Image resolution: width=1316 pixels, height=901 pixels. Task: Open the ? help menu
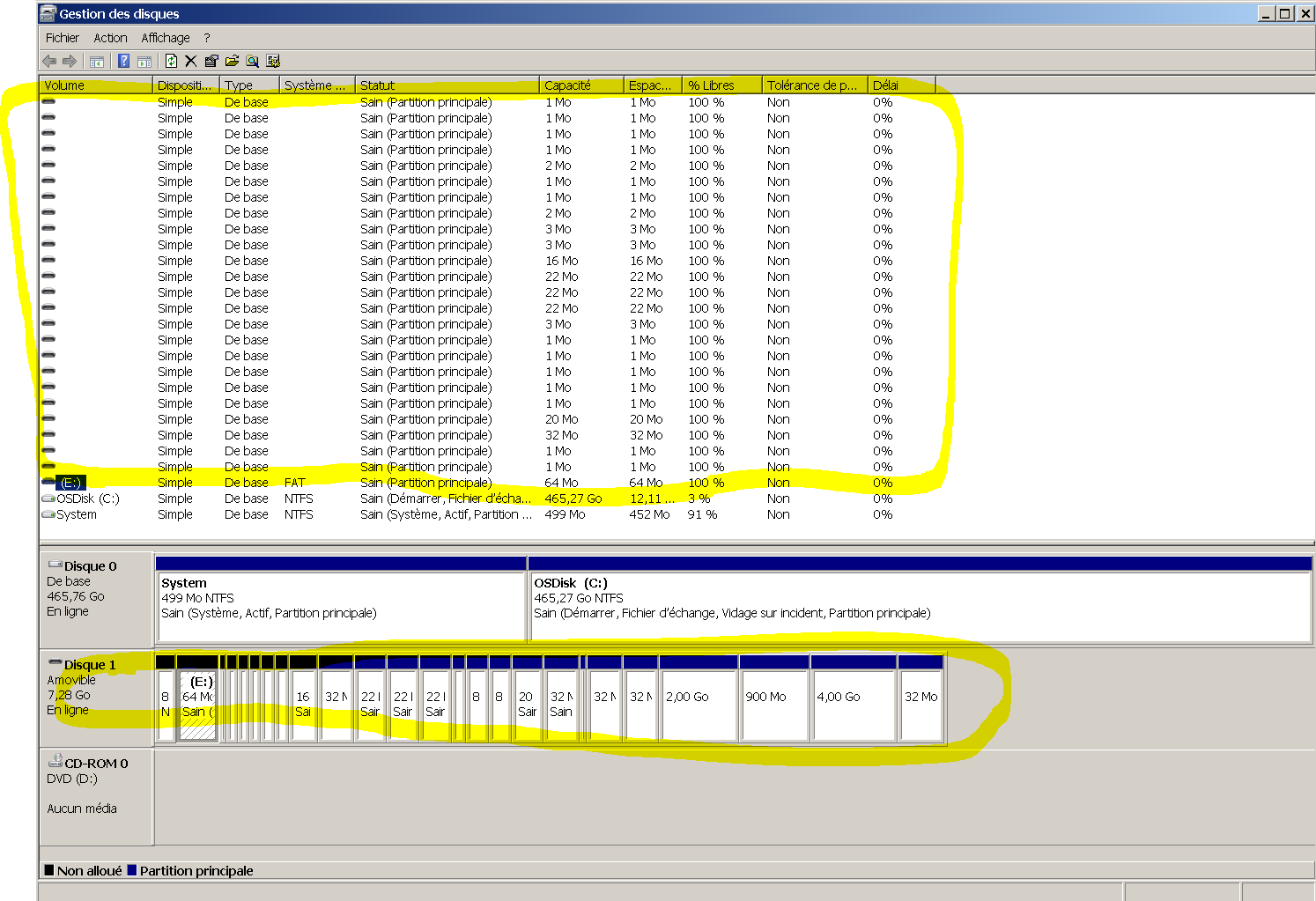tap(207, 38)
